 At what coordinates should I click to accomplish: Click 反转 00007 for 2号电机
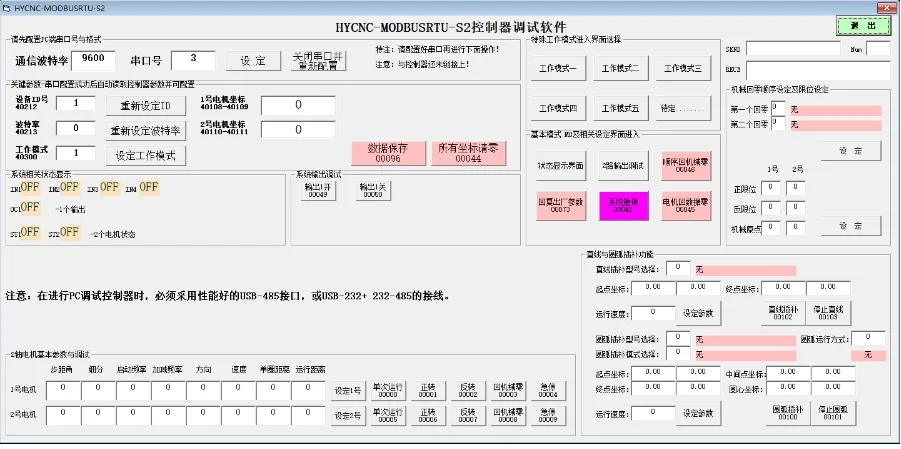(x=468, y=416)
